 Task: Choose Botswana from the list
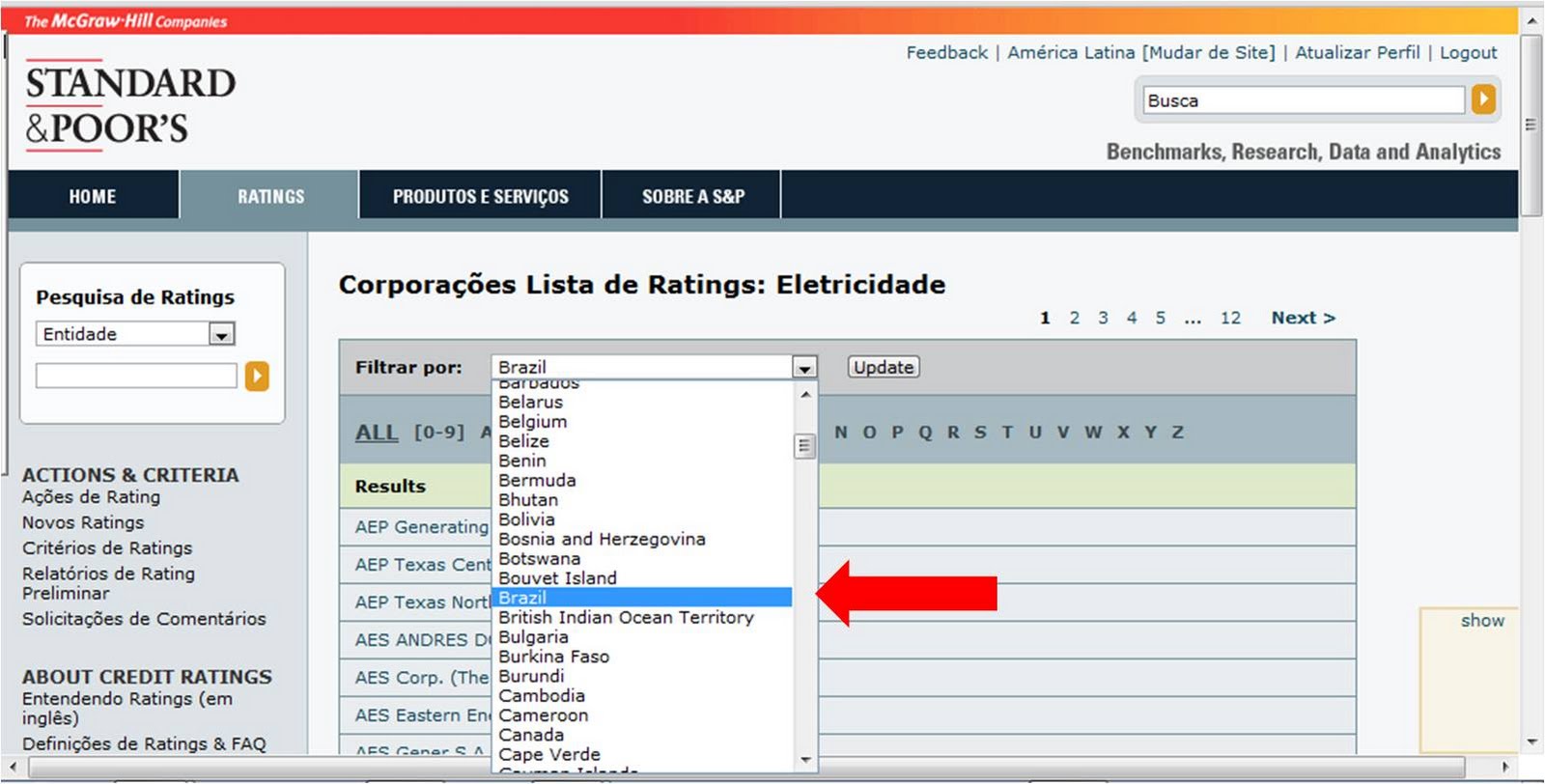click(641, 558)
